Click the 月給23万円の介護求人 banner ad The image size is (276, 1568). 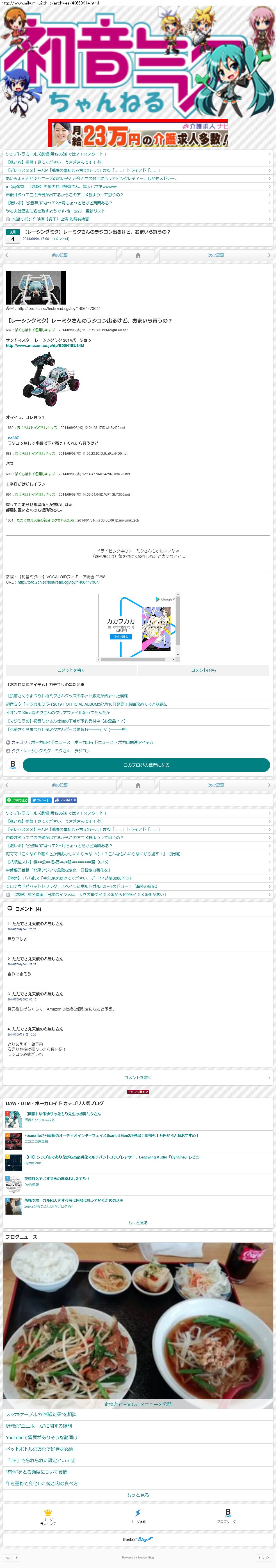138,133
